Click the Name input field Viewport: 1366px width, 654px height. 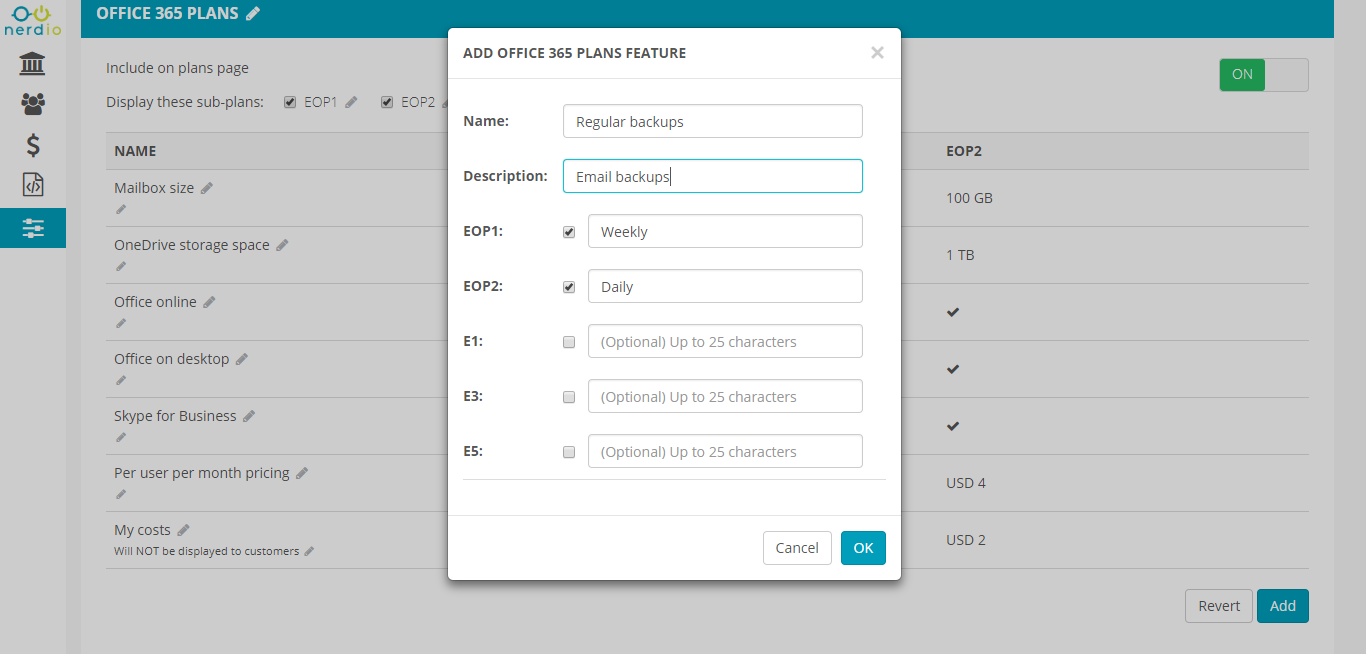[x=713, y=121]
